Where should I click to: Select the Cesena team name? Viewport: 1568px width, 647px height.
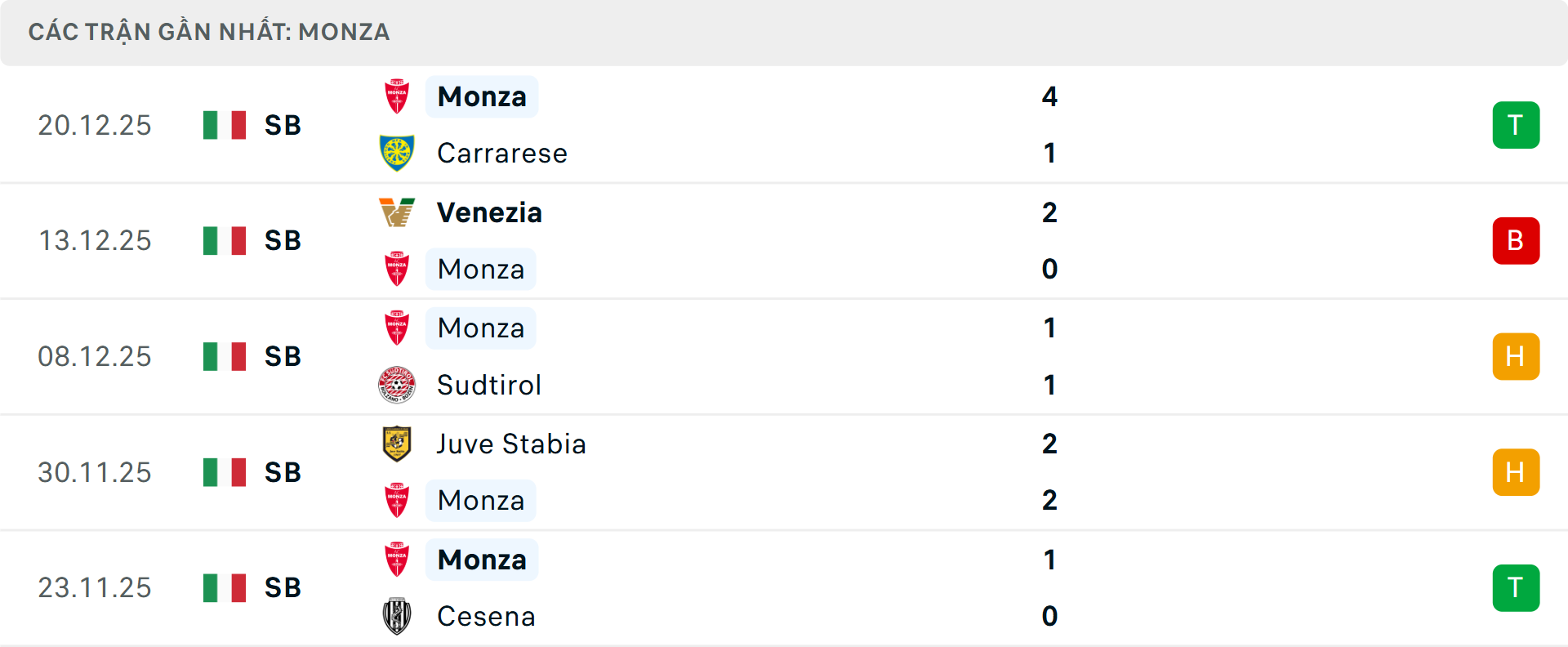(x=486, y=616)
